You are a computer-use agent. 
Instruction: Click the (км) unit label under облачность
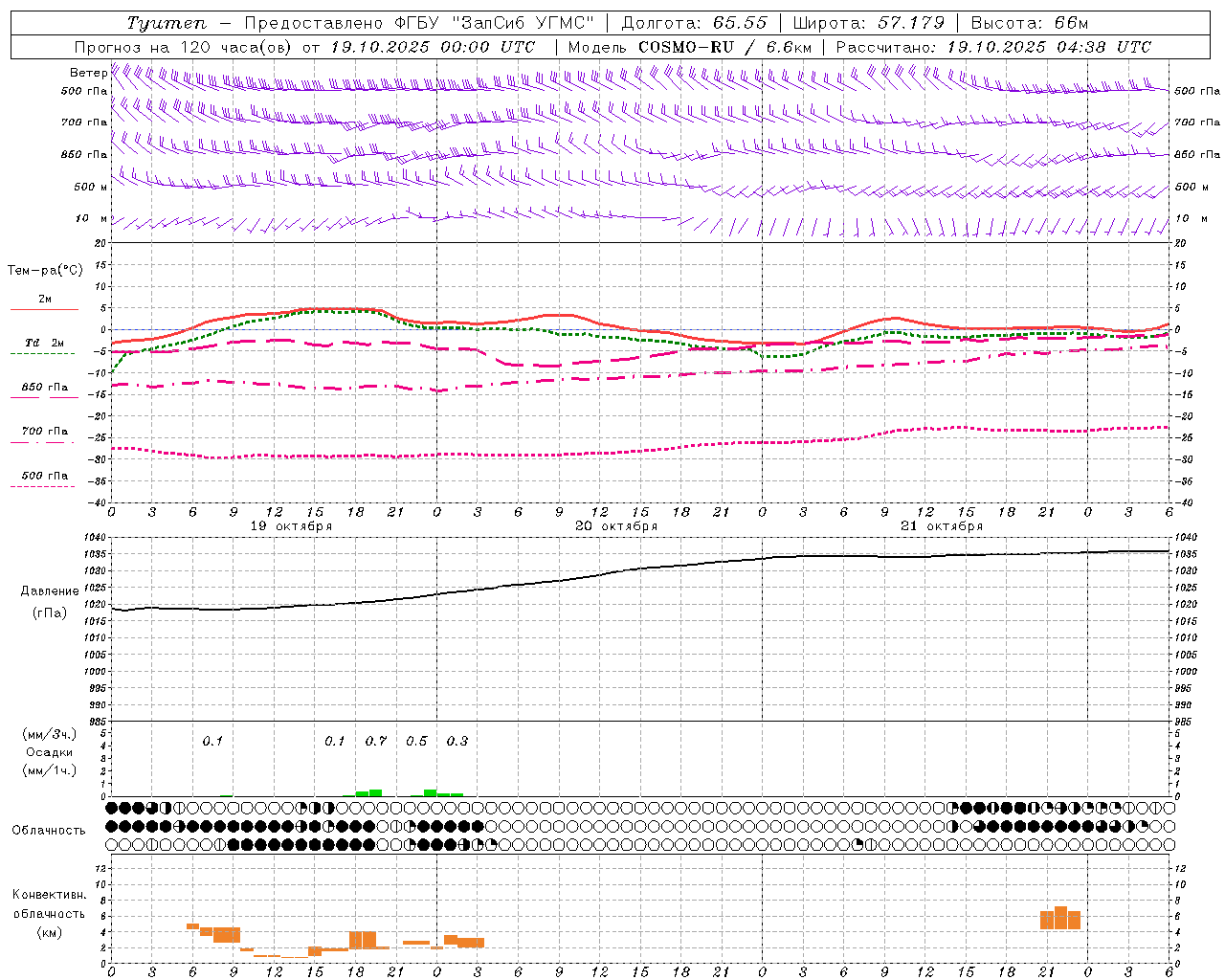click(x=49, y=932)
